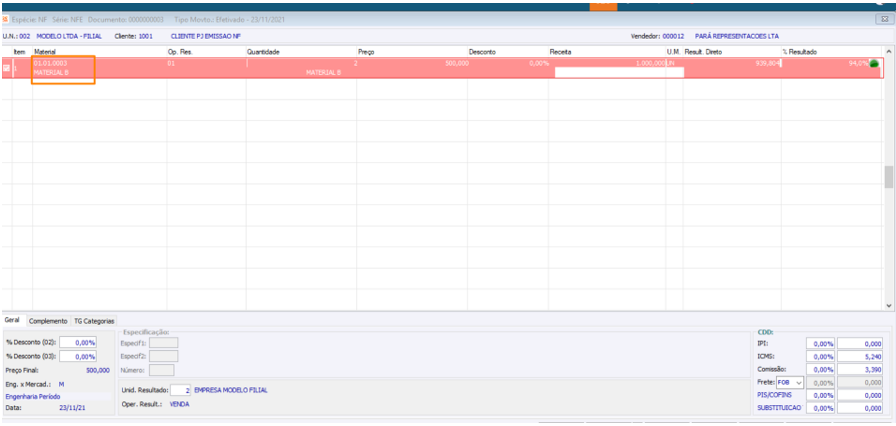This screenshot has width=896, height=426.
Task: Click vendor name PARÁ REPRESENTACOES LTA
Action: pos(737,36)
